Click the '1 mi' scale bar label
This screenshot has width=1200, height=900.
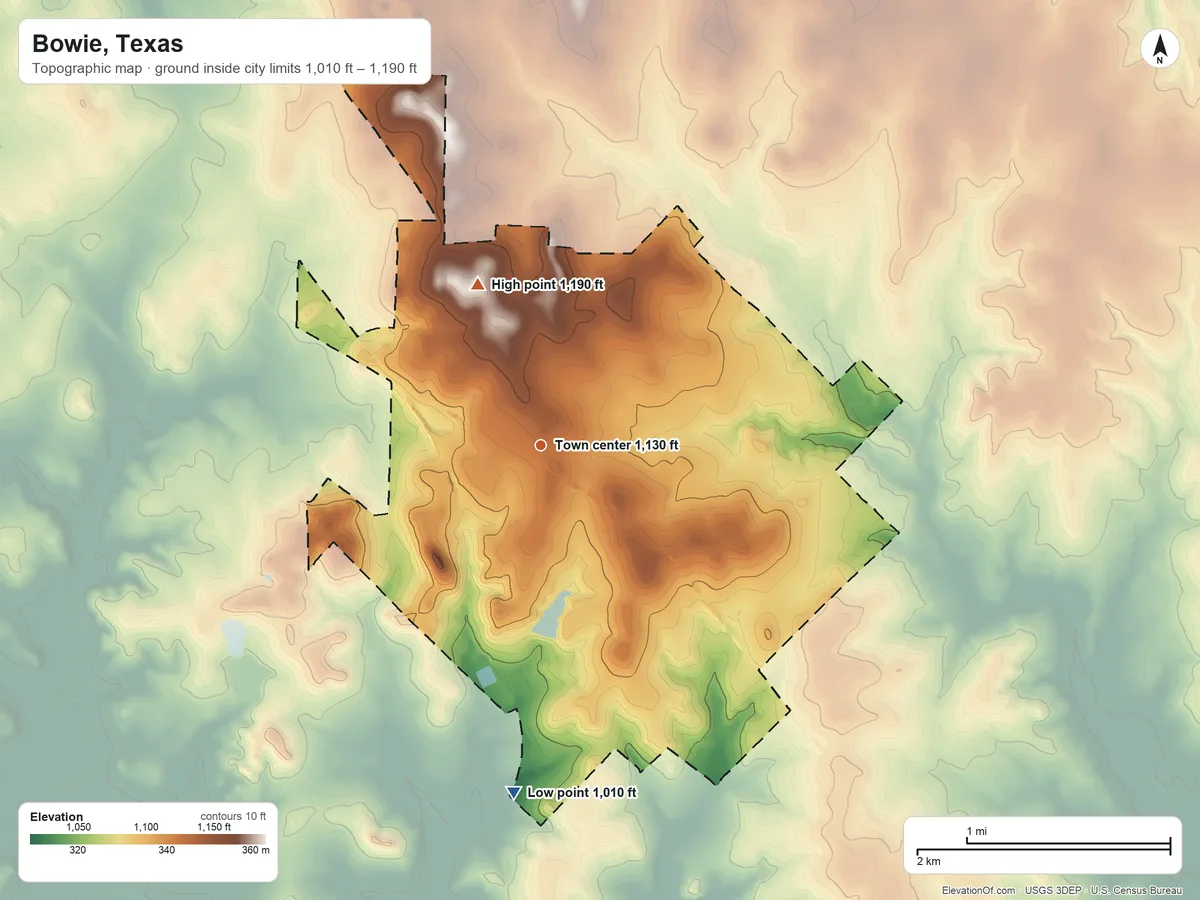(x=977, y=832)
